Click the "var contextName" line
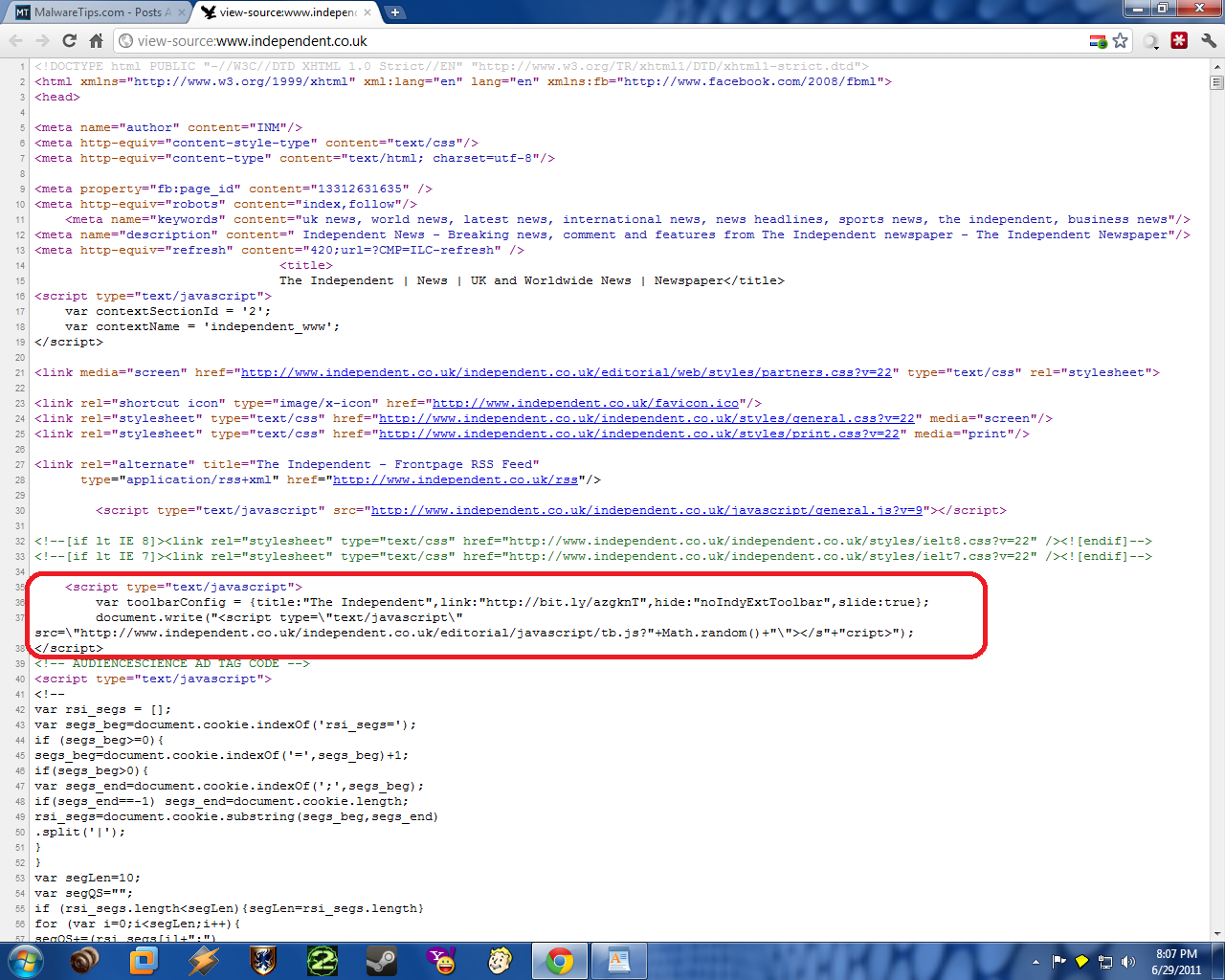 (x=203, y=326)
